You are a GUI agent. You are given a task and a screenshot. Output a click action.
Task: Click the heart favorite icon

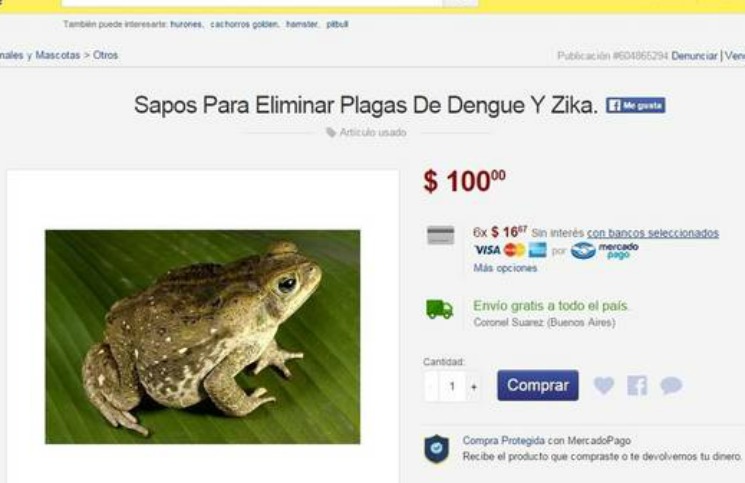tap(604, 385)
